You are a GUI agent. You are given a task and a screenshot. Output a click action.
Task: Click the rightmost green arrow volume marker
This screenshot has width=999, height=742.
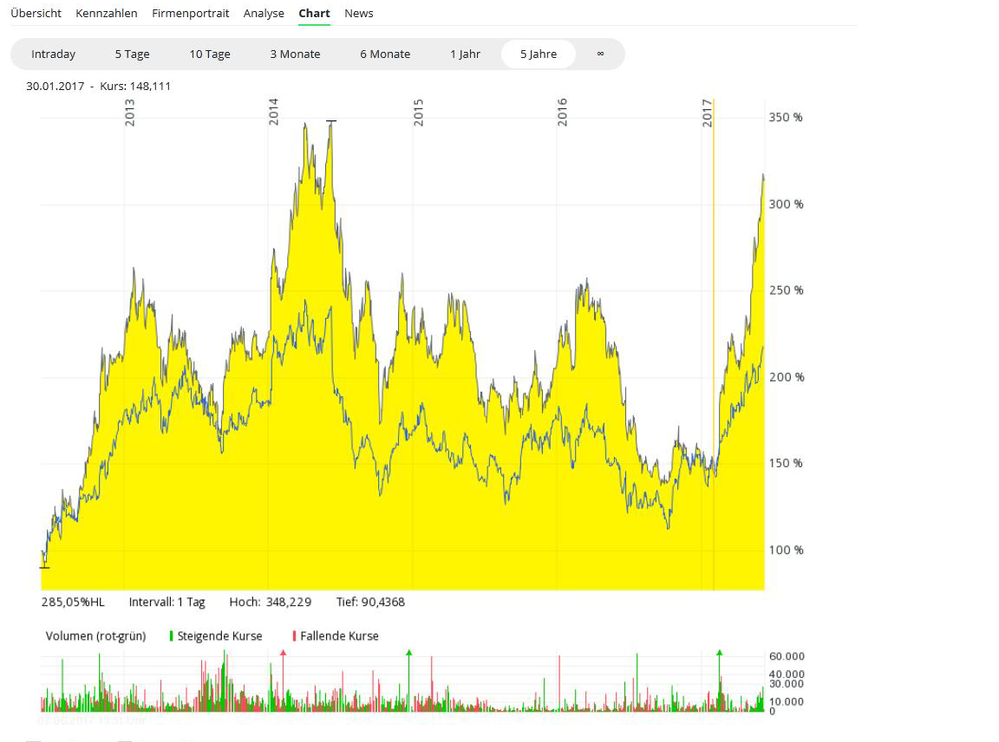click(x=719, y=653)
